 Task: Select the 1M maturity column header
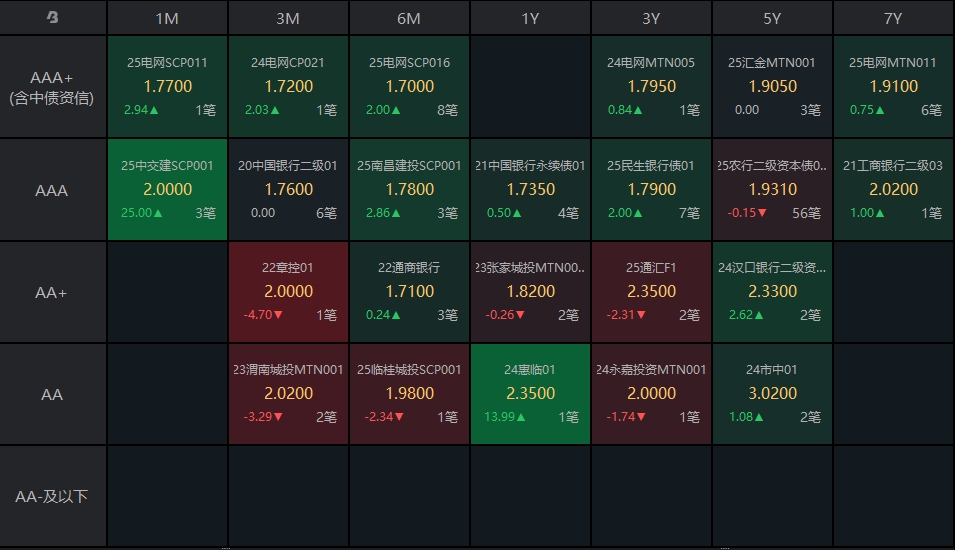tap(168, 18)
